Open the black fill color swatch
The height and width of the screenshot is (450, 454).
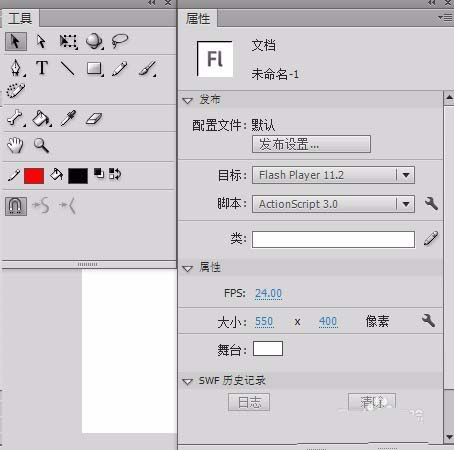coord(78,176)
